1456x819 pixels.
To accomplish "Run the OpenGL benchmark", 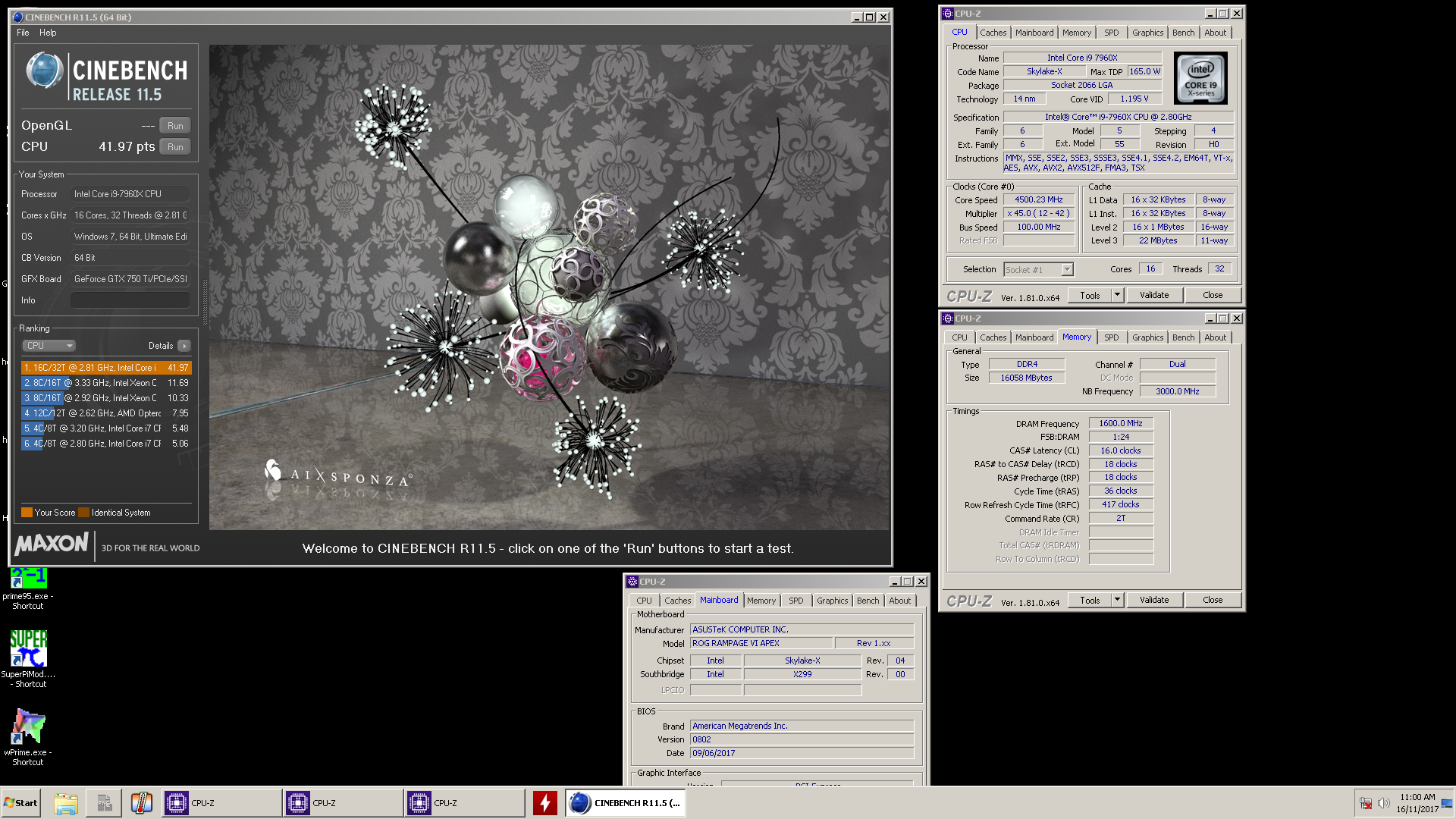I will [175, 126].
